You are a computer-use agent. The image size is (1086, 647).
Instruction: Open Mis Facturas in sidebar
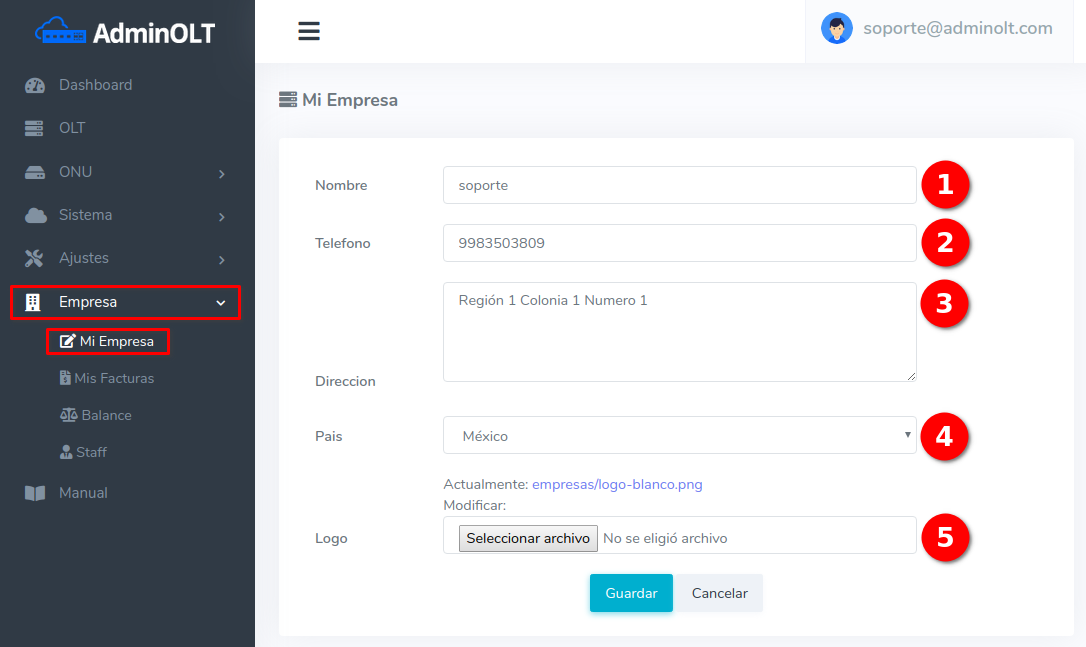point(113,379)
